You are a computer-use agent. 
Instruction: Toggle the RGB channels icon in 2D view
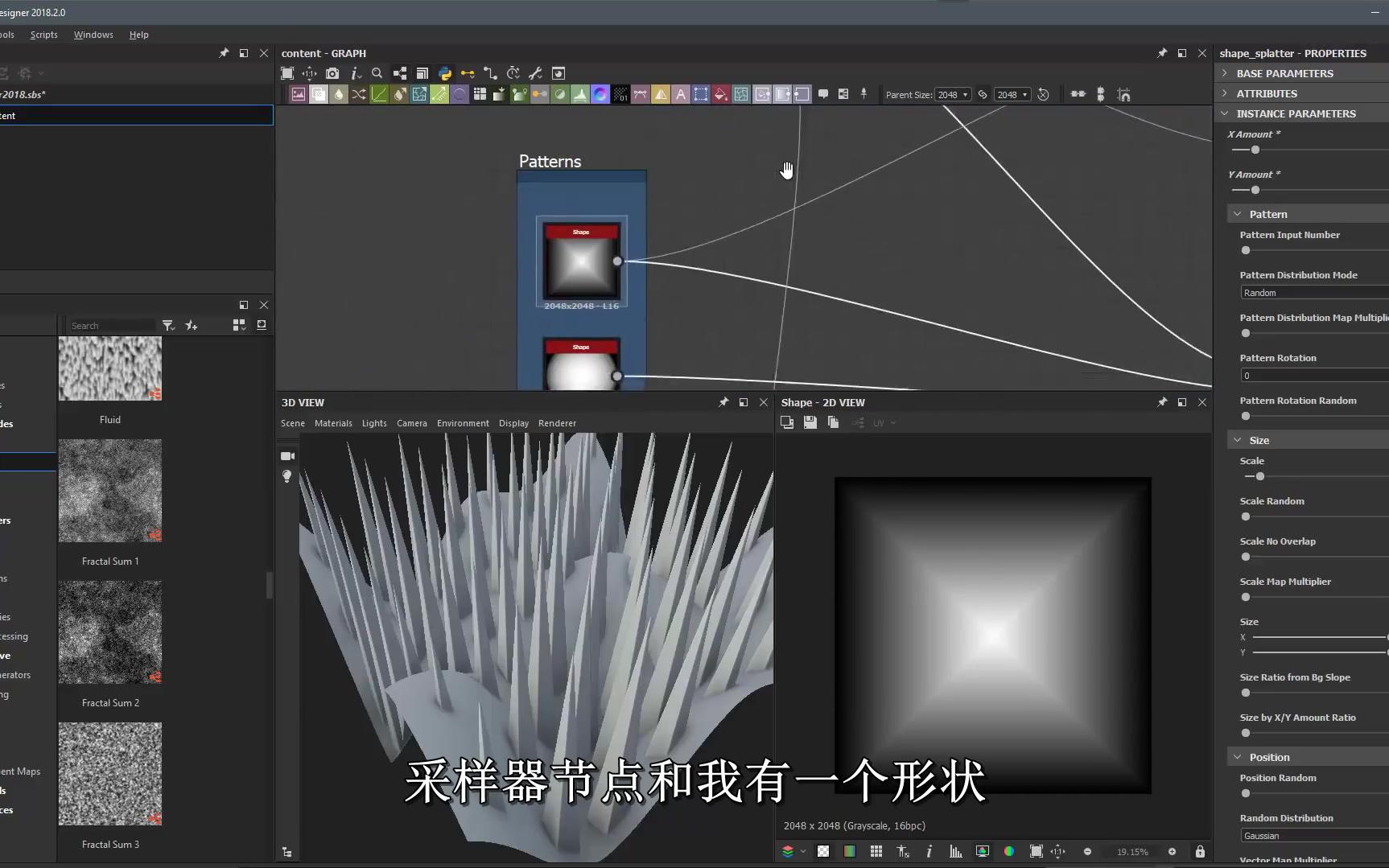pos(1009,851)
